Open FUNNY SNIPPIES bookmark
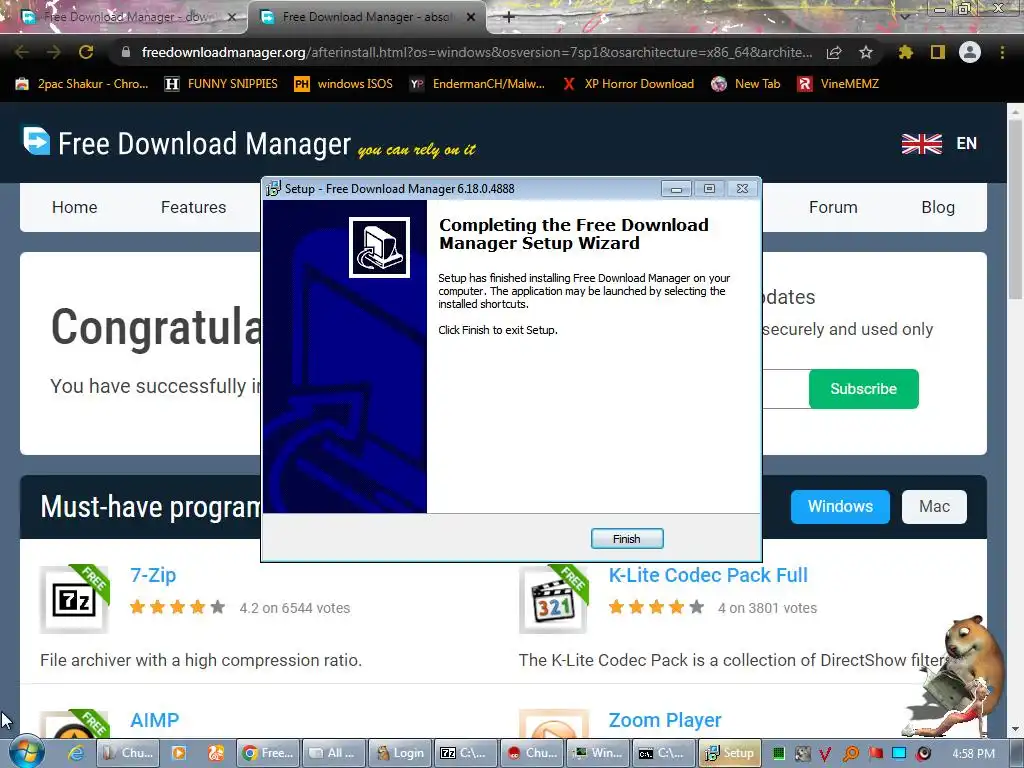Viewport: 1024px width, 768px height. tap(221, 84)
